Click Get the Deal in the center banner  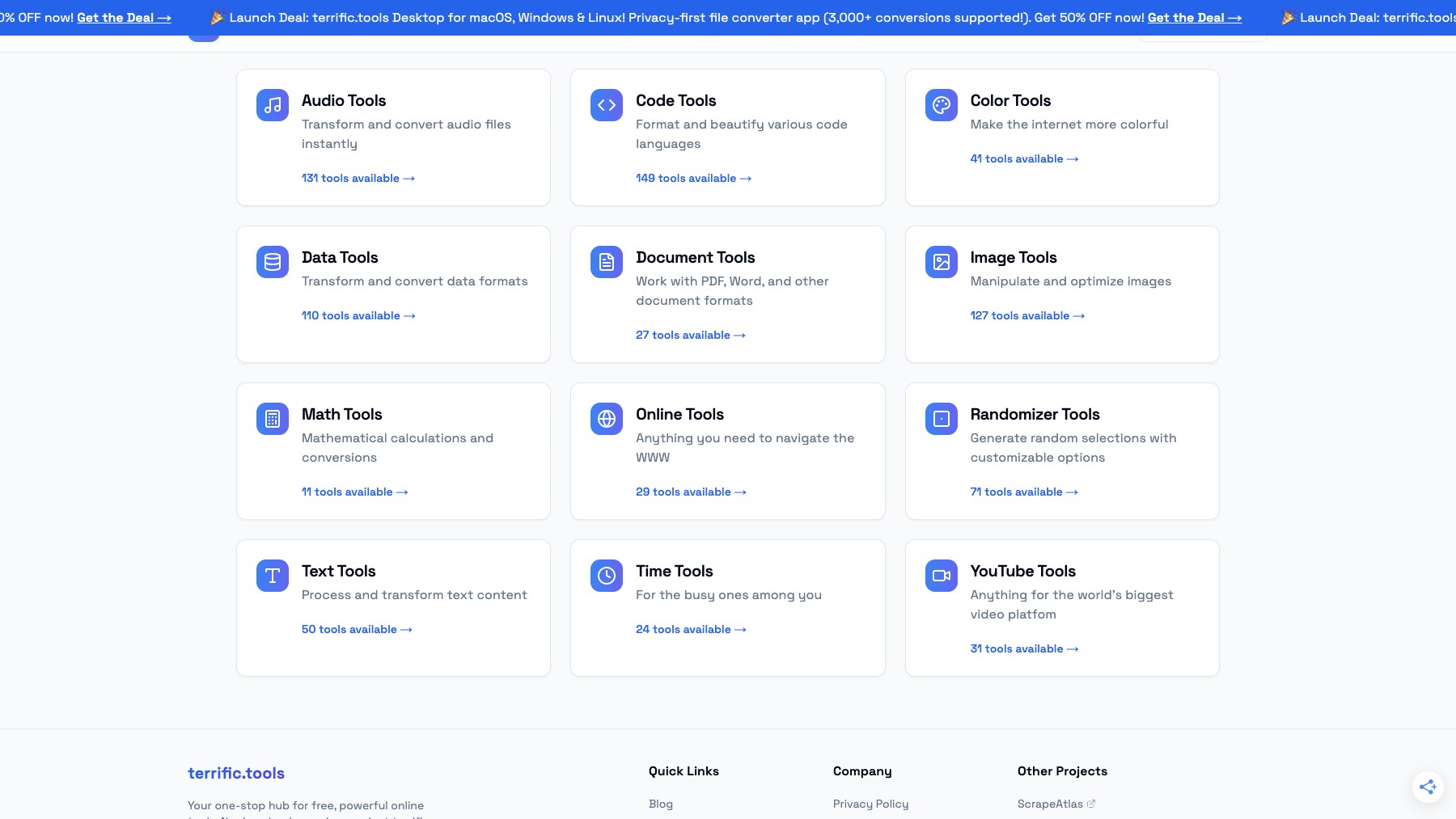point(1195,17)
